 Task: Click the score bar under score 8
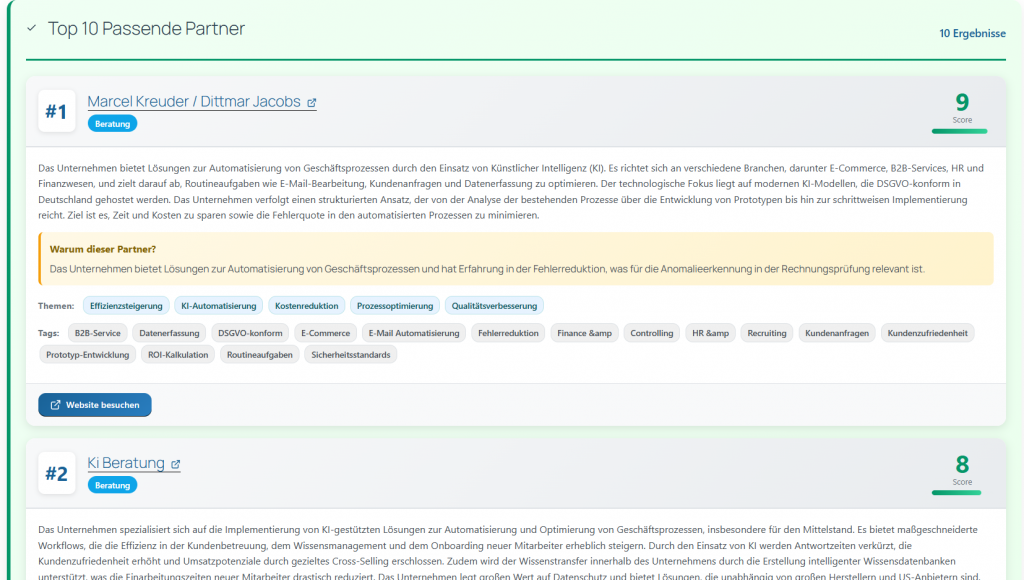pos(959,492)
